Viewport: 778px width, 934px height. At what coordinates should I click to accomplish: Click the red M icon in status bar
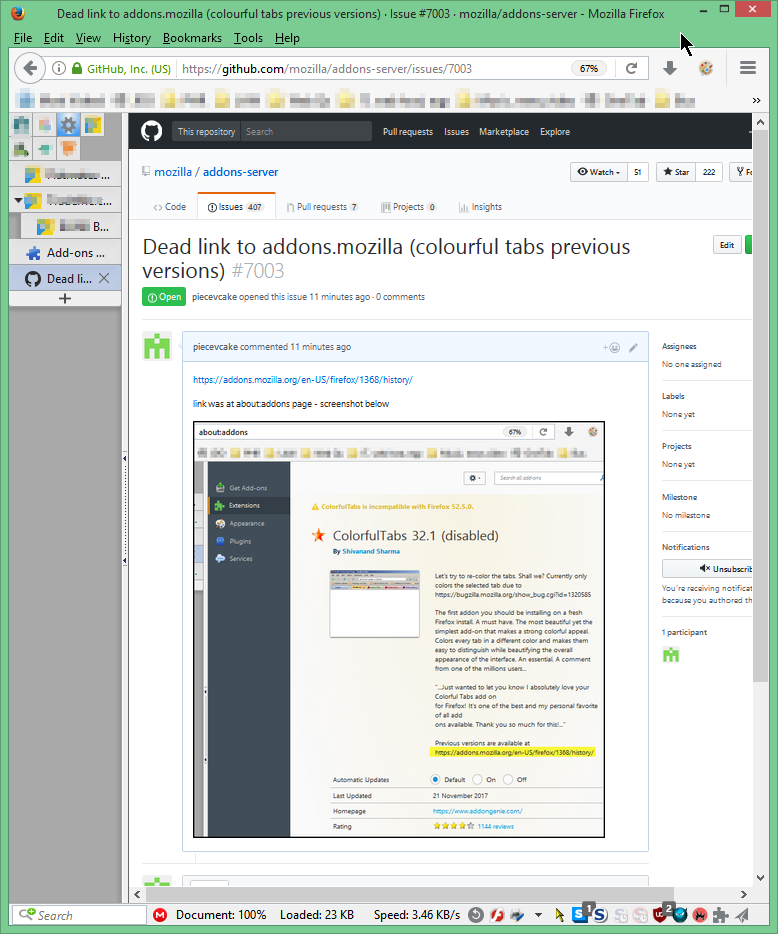coord(160,915)
